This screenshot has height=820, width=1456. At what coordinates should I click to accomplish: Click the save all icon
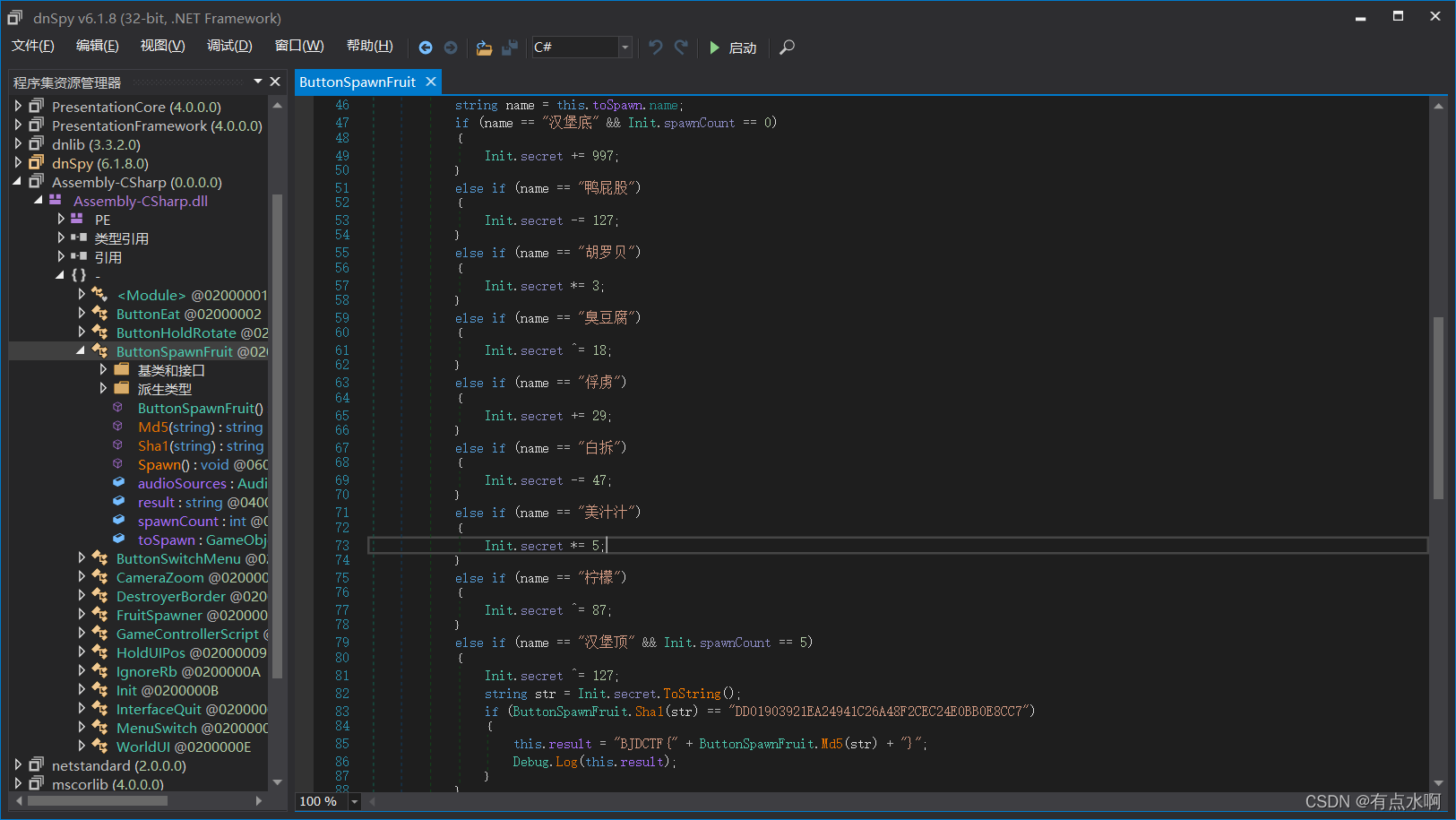coord(510,47)
